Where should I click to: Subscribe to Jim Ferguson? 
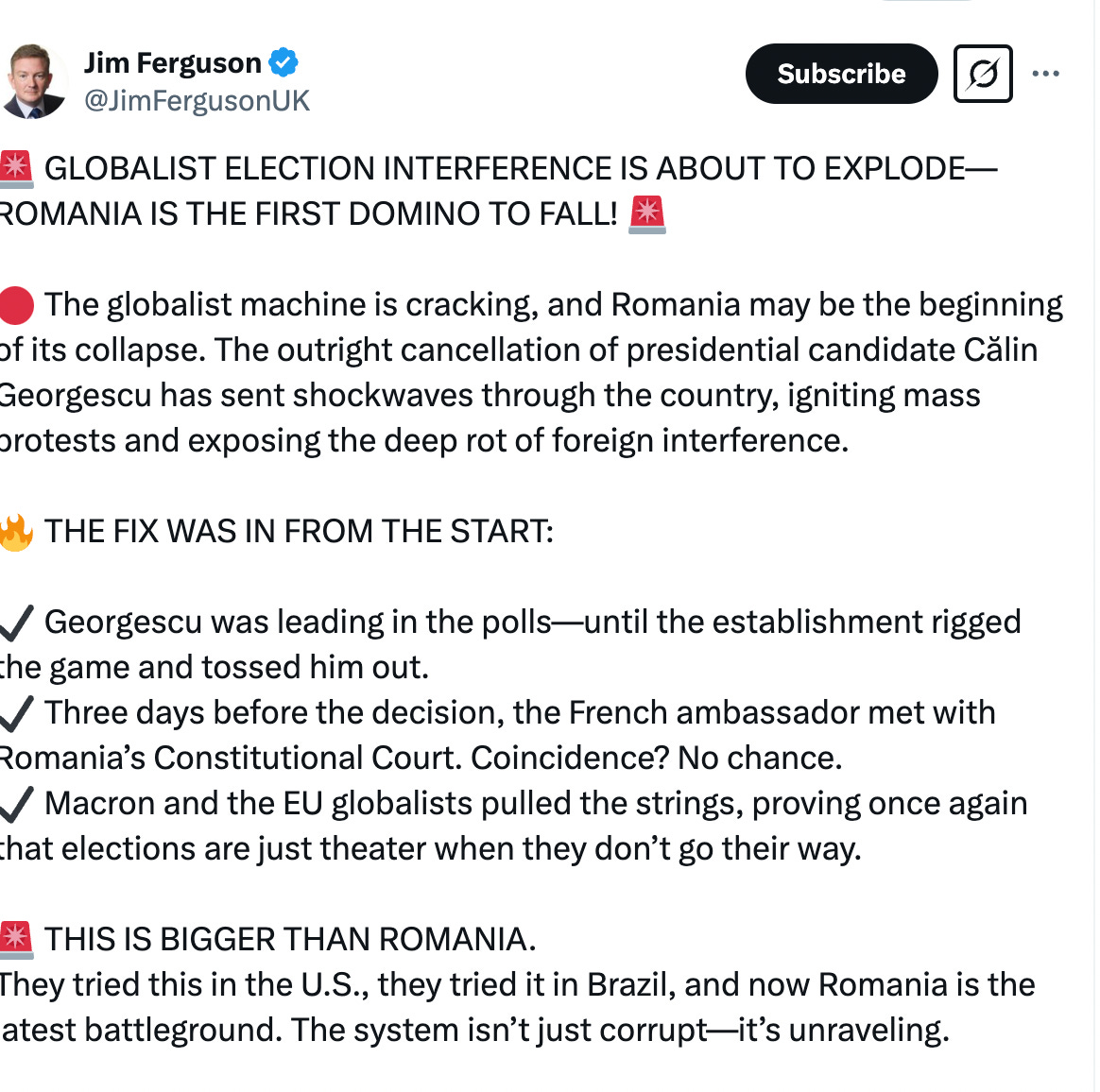click(x=841, y=74)
